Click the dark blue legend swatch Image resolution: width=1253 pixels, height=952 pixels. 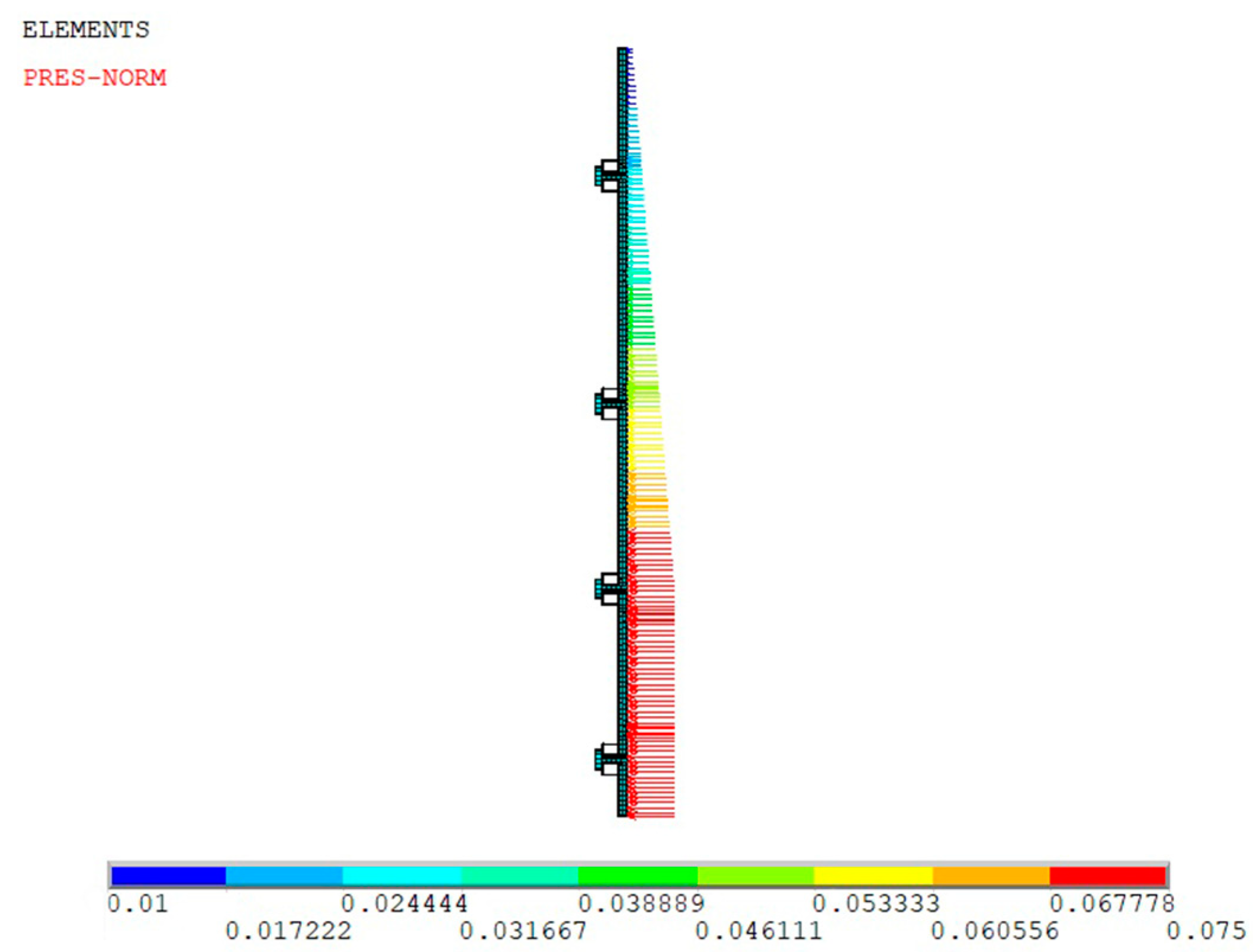click(x=168, y=875)
